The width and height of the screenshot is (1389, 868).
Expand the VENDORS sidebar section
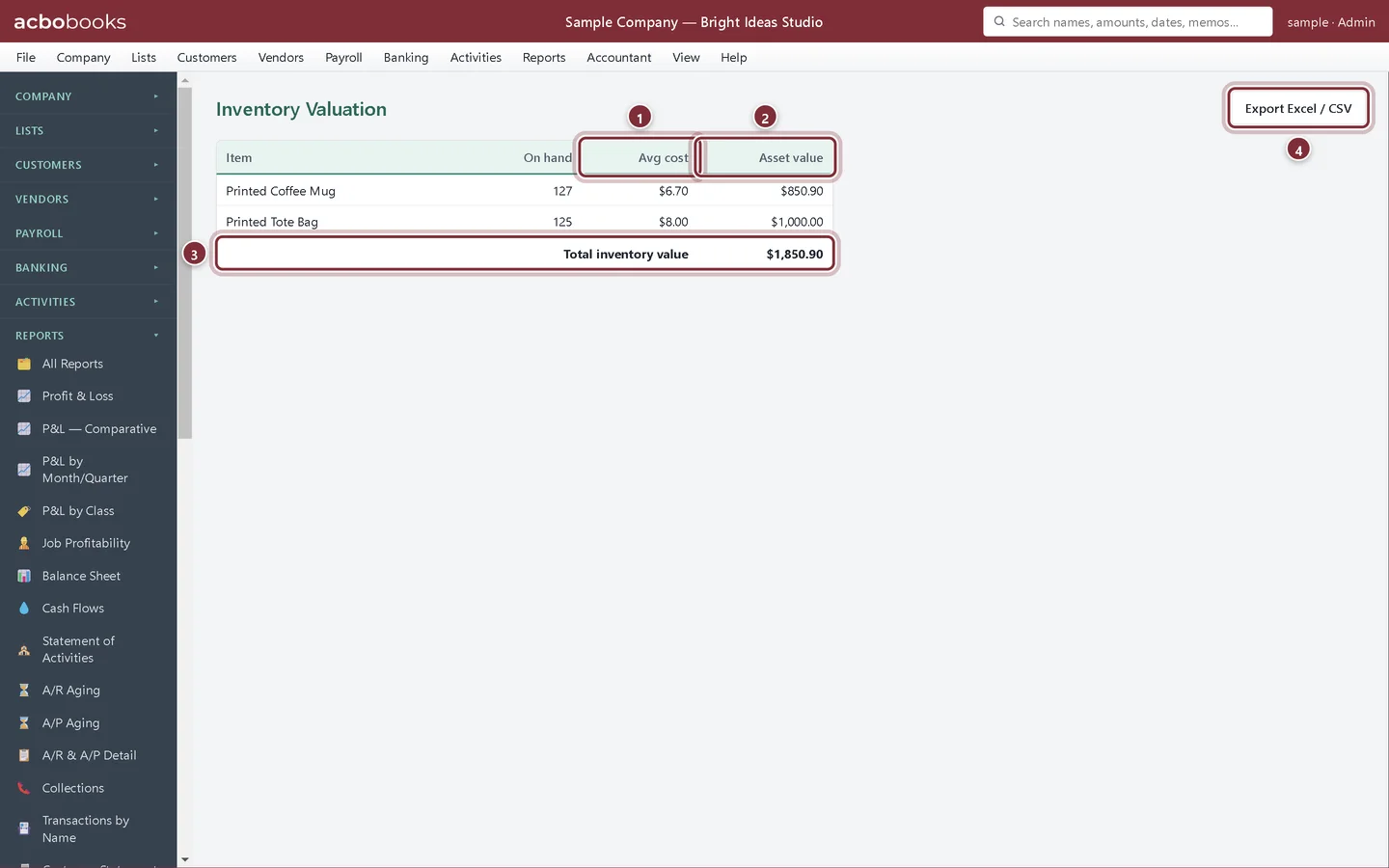point(88,200)
